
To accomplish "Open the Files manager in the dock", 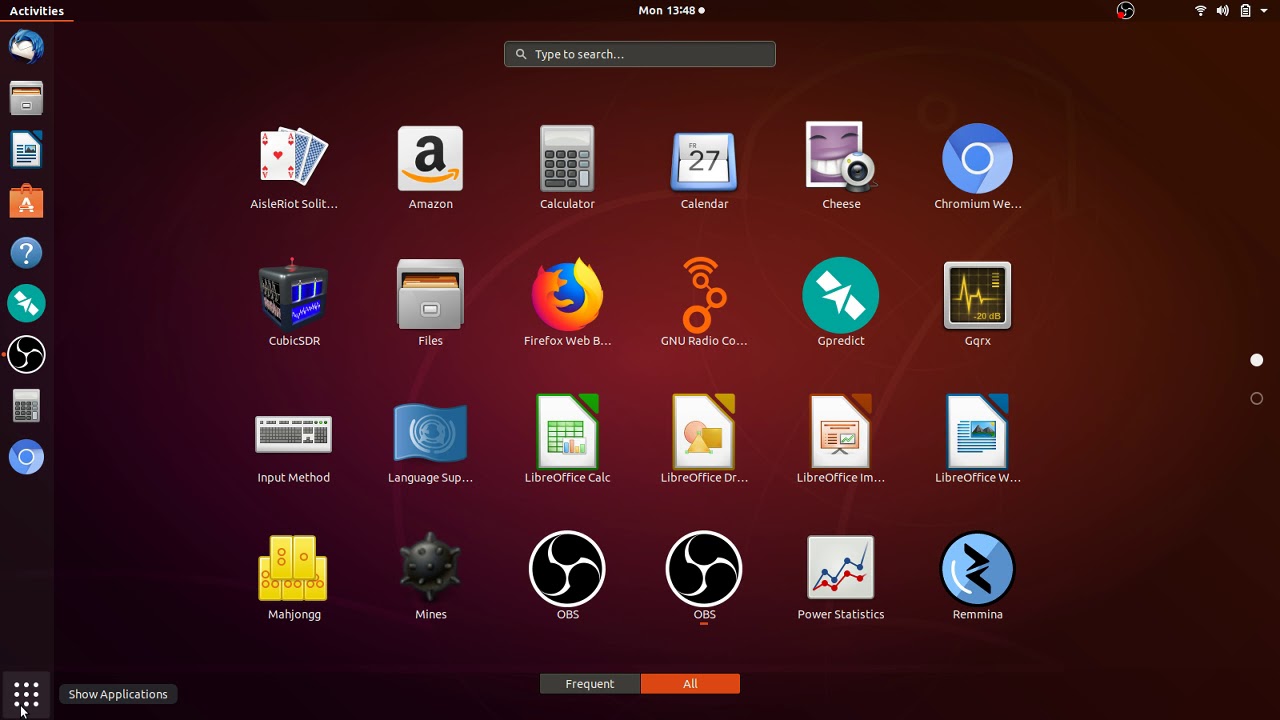I will (x=27, y=98).
